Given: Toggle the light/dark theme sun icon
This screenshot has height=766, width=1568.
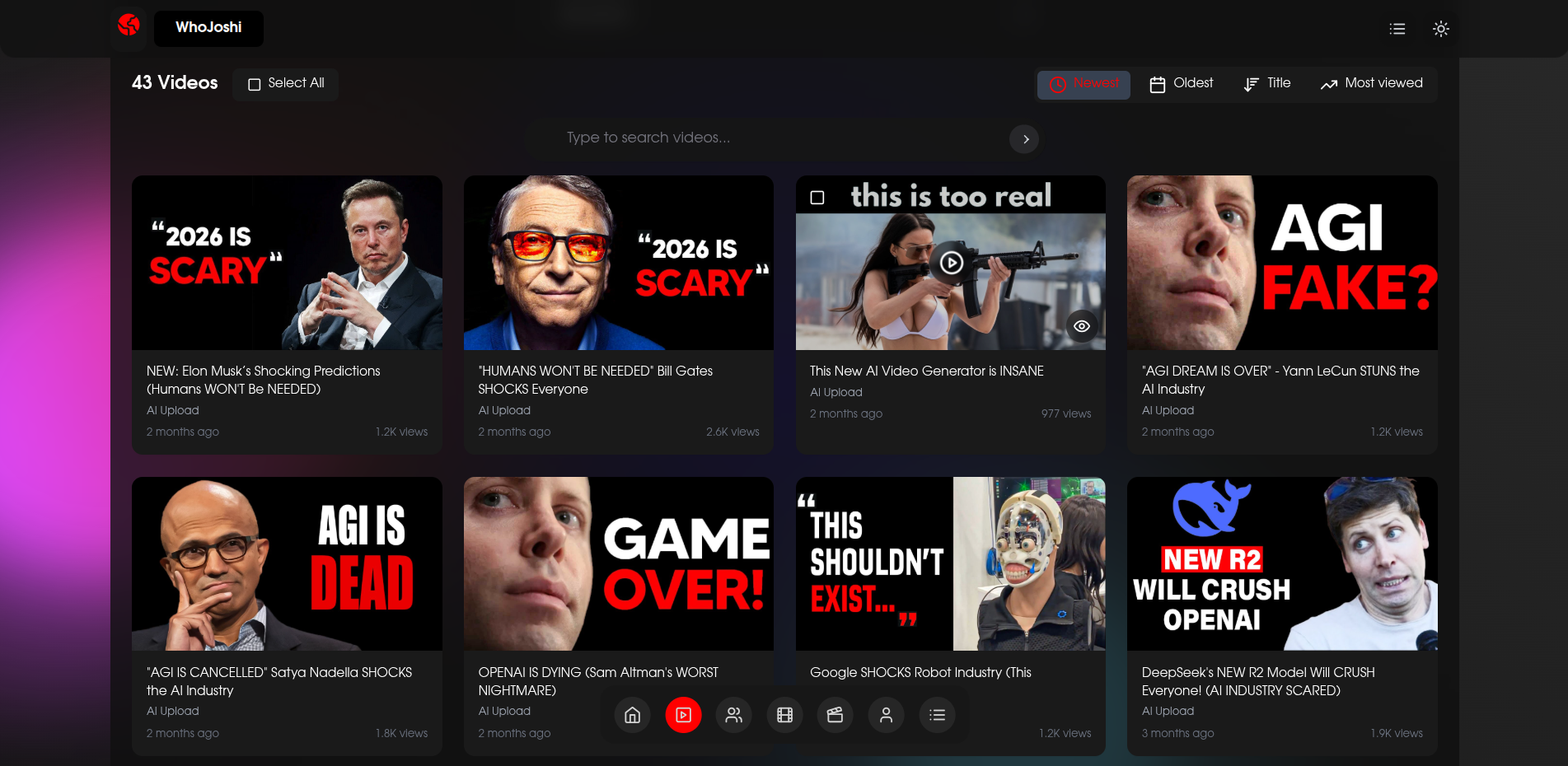Looking at the screenshot, I should click(x=1441, y=29).
